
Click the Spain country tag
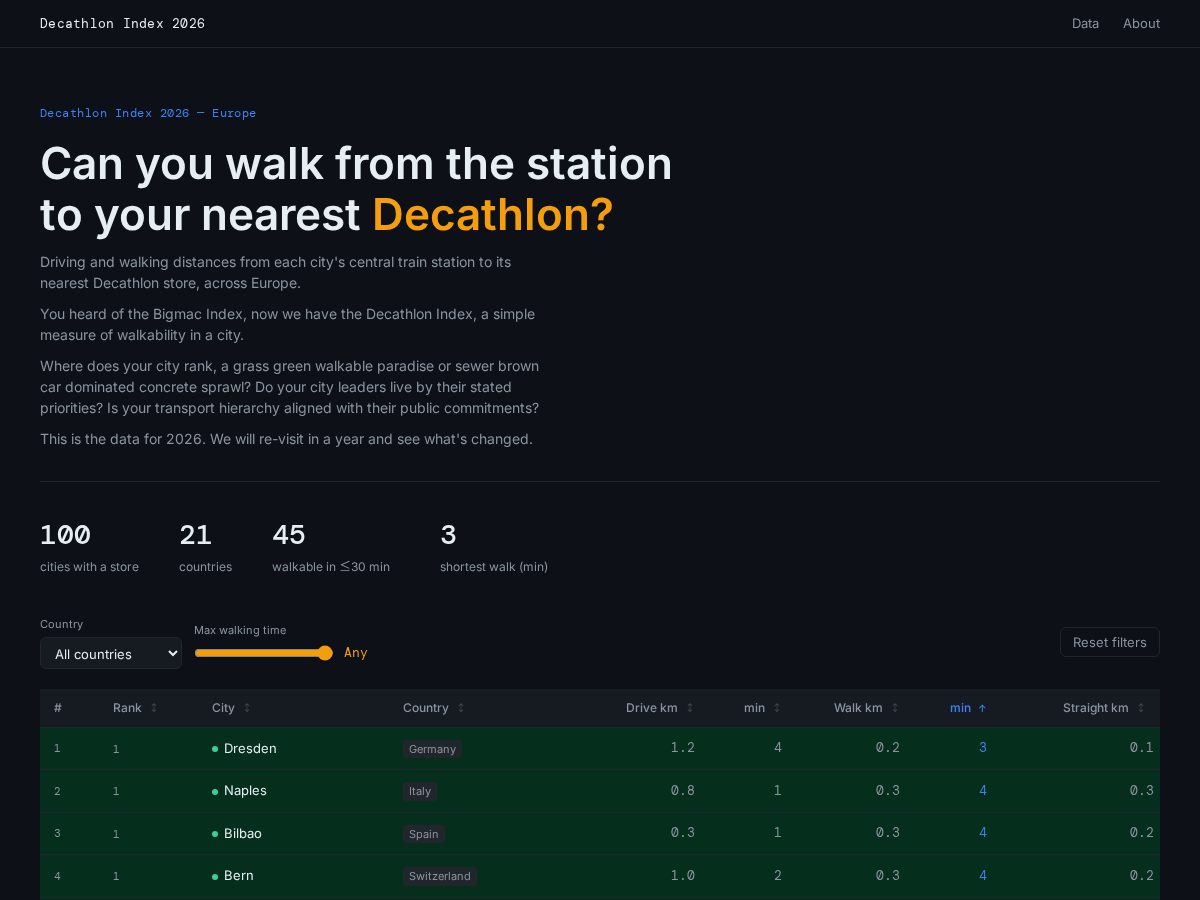click(x=424, y=834)
